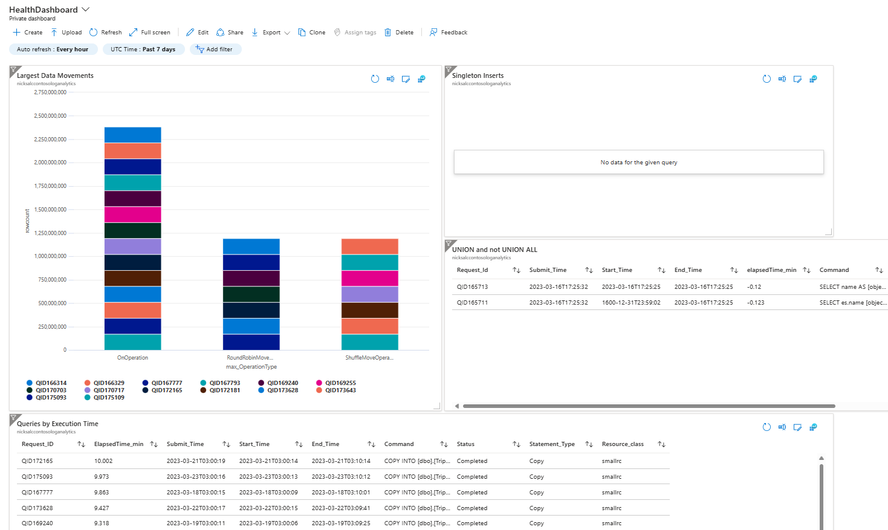This screenshot has height=530, width=888.
Task: Sort by ElapsedTime_min column
Action: pos(153,444)
